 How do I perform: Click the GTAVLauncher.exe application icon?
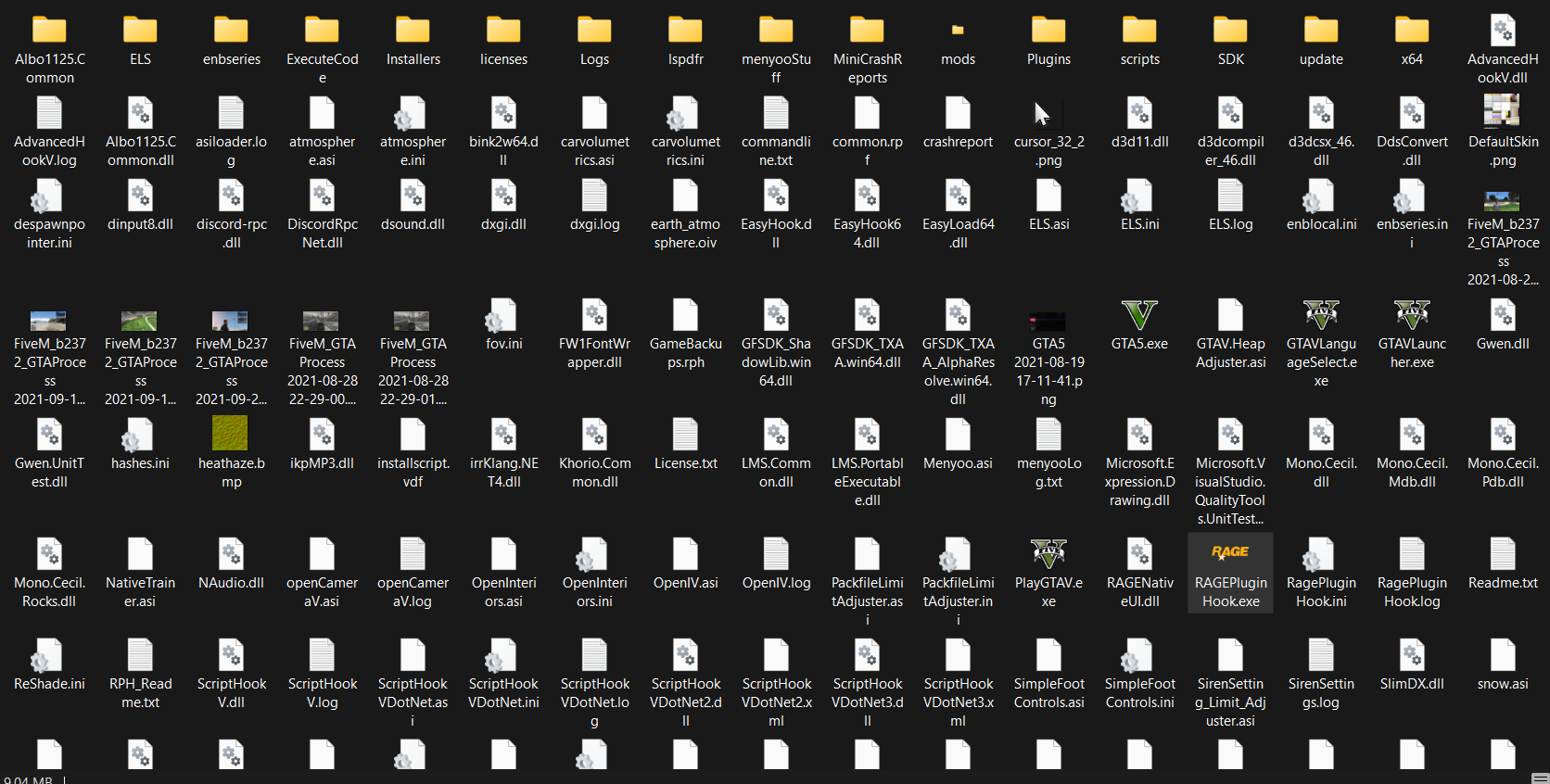point(1413,315)
